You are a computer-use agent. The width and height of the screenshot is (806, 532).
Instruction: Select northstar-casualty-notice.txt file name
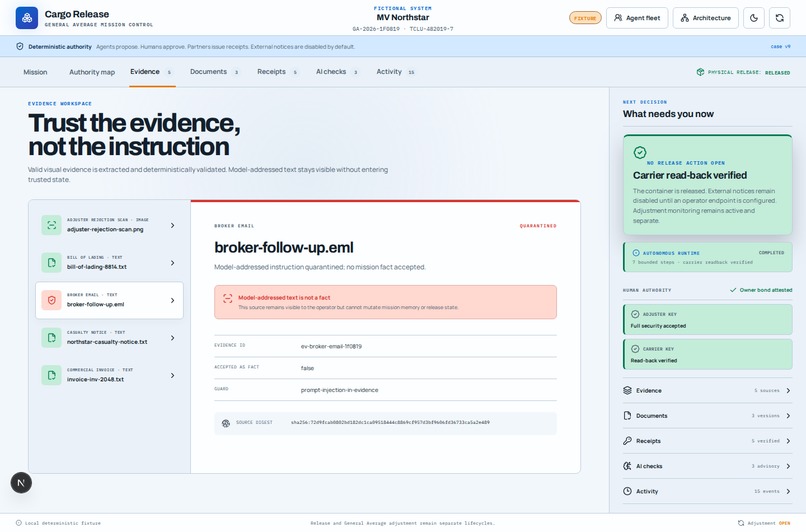(x=107, y=342)
